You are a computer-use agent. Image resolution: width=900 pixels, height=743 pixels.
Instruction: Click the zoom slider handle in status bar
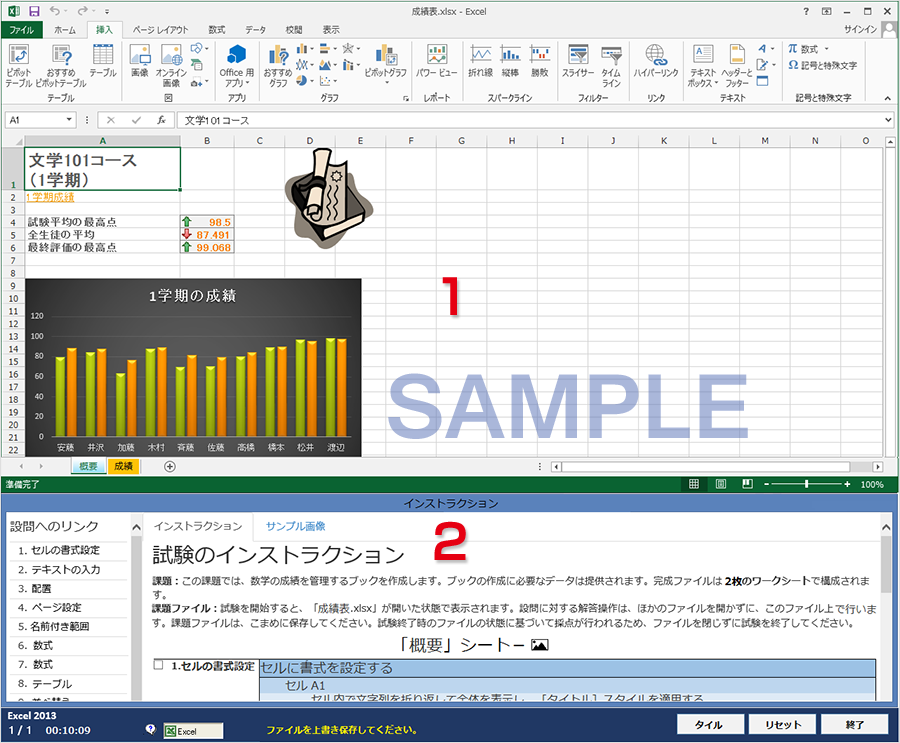coord(806,484)
